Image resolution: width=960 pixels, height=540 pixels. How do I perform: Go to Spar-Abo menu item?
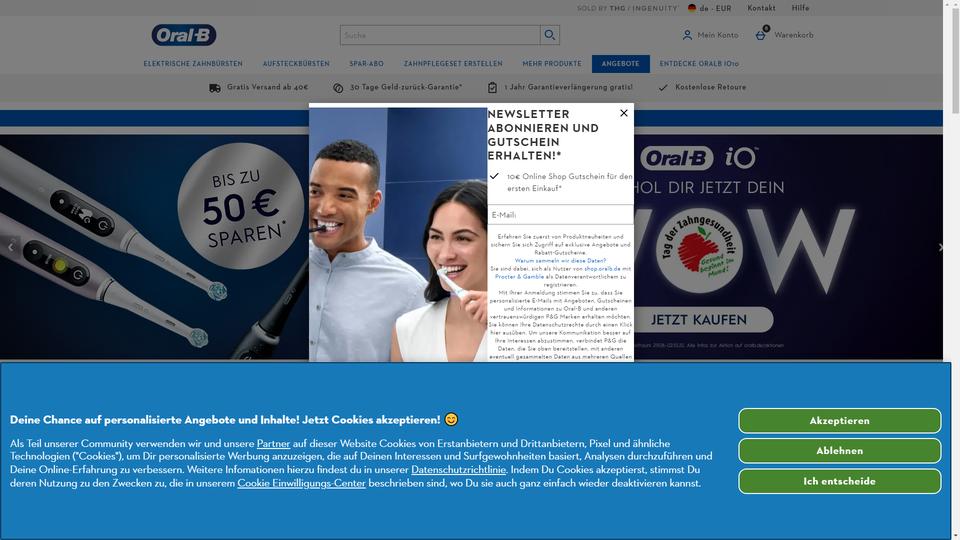(x=367, y=64)
